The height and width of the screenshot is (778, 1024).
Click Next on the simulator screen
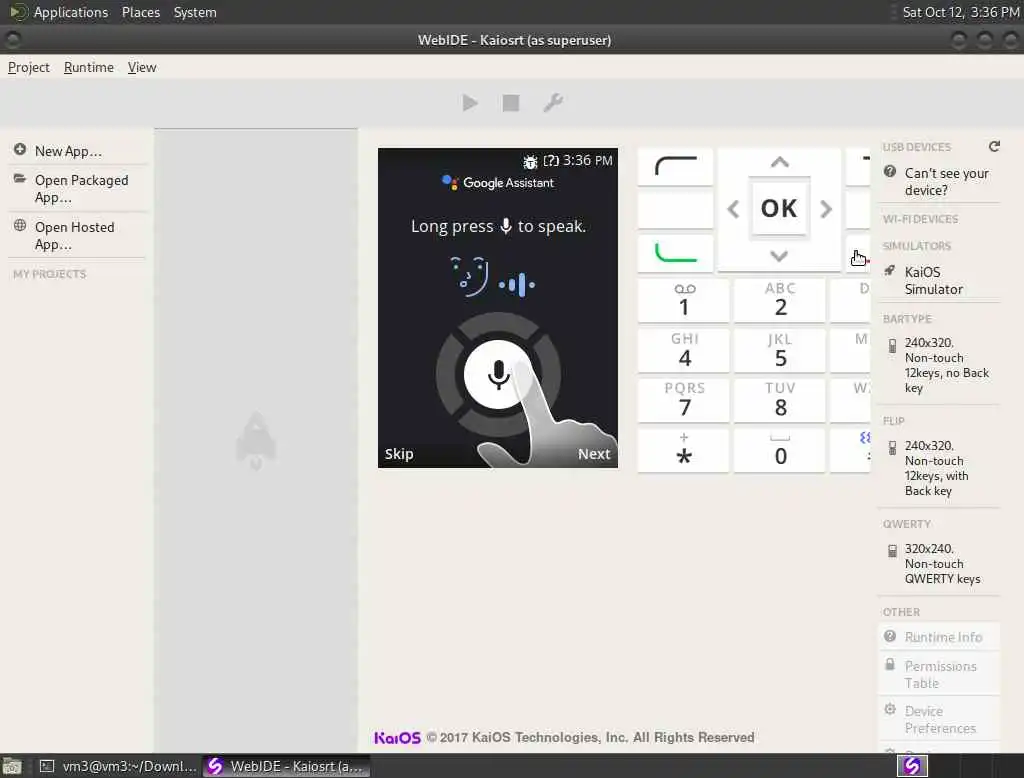pos(594,453)
